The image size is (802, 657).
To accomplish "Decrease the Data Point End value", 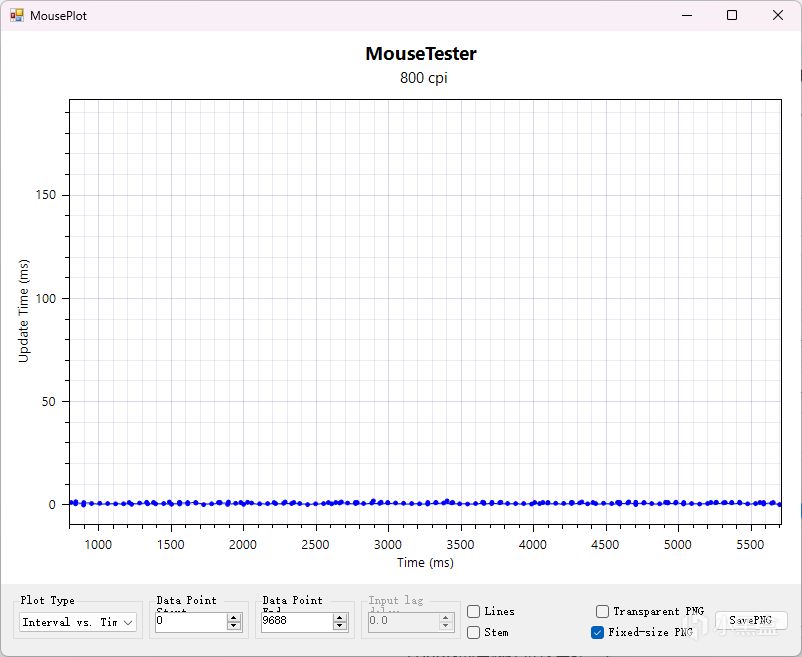I will (340, 626).
